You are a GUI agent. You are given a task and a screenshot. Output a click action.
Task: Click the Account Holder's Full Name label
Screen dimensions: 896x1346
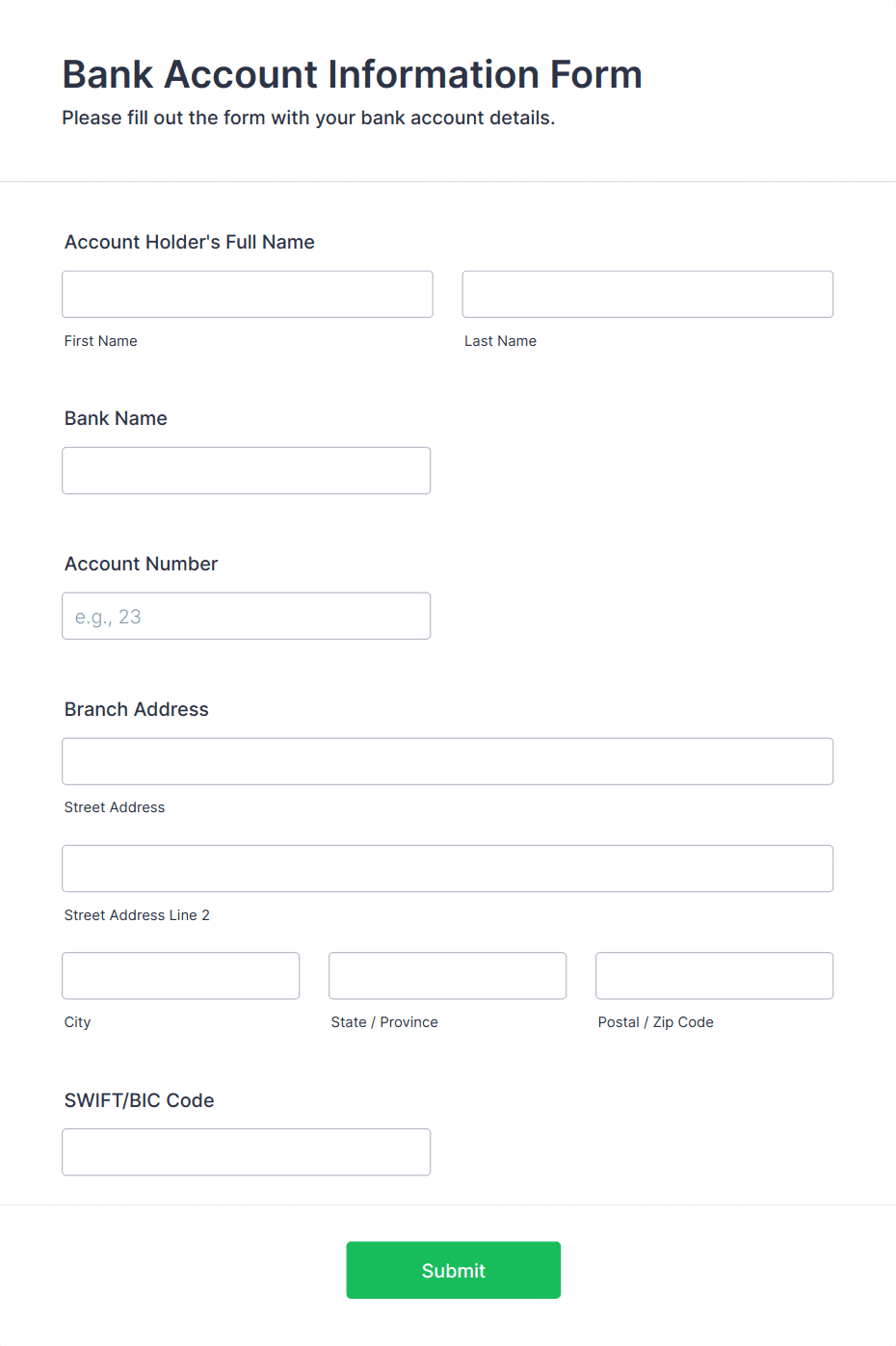pos(189,242)
